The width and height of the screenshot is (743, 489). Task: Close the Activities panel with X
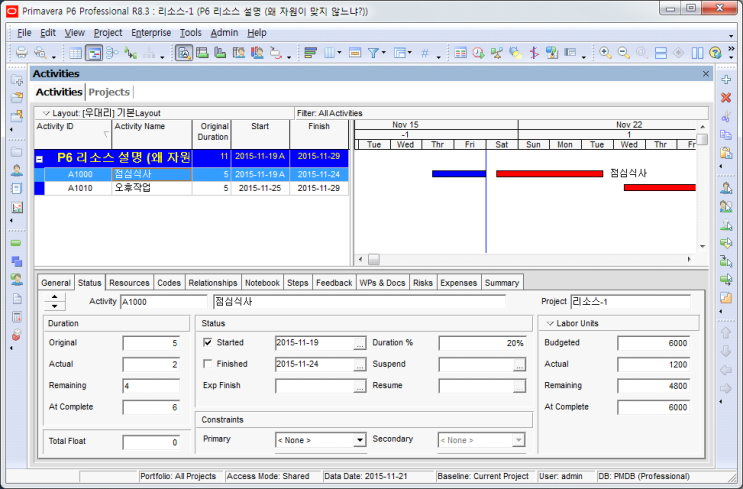coord(706,73)
